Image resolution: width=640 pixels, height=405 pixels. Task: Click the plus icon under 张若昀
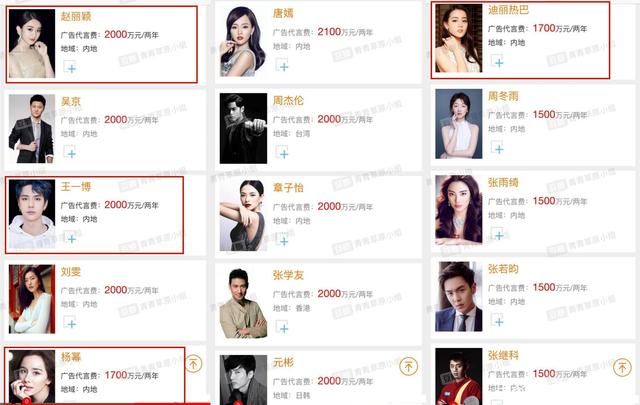[497, 320]
